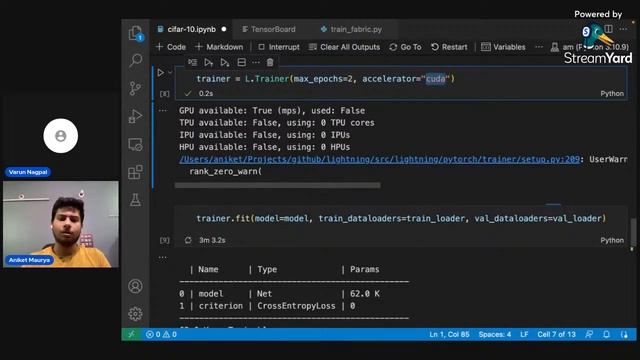Change LF line ending setting

pyautogui.click(x=524, y=334)
